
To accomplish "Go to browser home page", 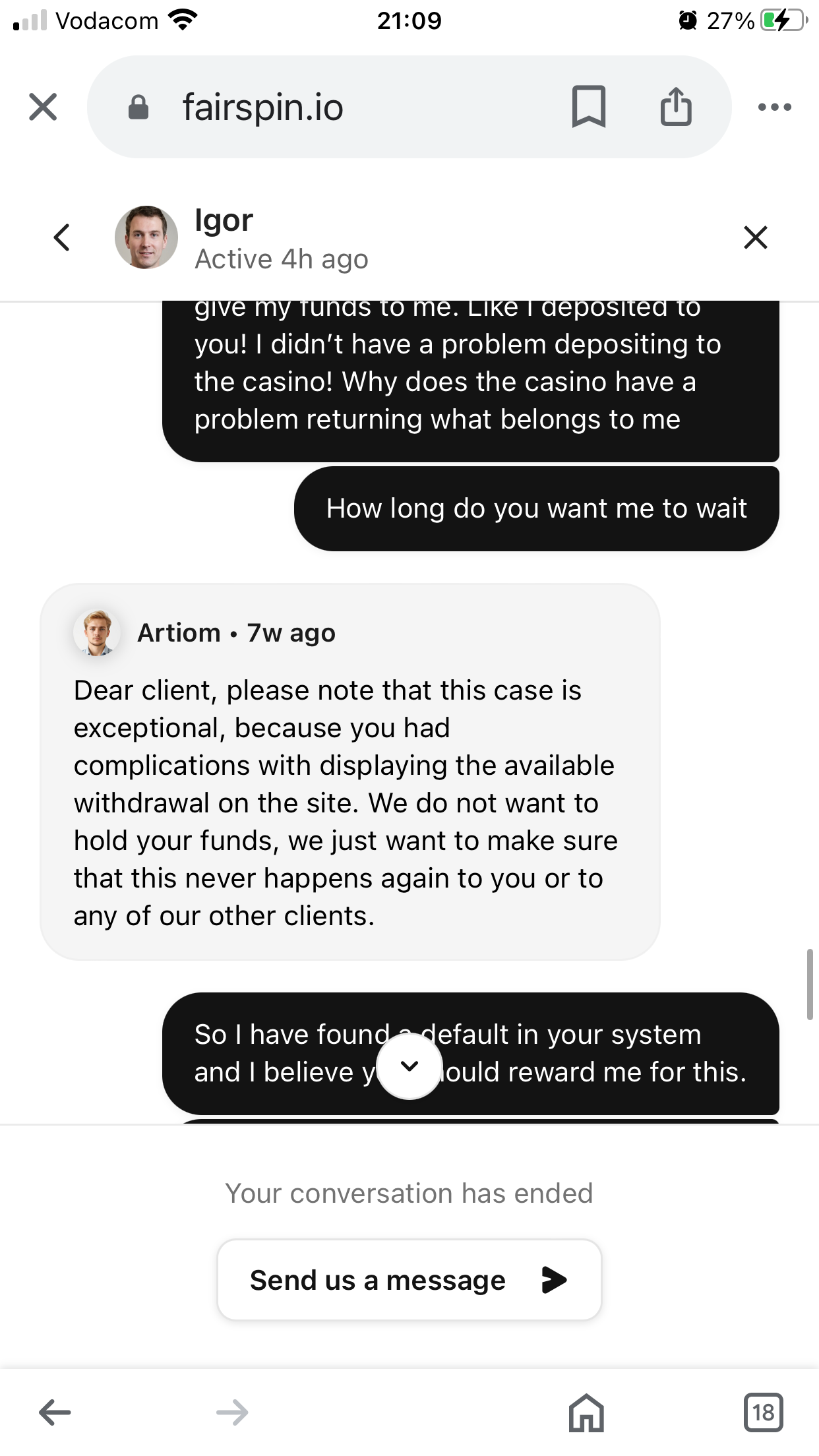I will [x=586, y=1412].
